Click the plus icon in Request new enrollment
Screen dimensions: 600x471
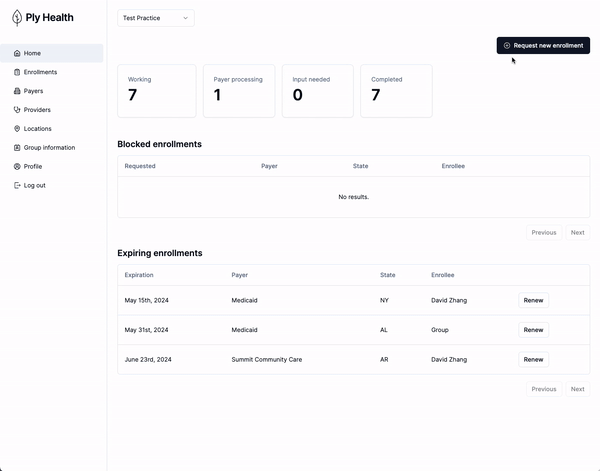click(x=507, y=46)
